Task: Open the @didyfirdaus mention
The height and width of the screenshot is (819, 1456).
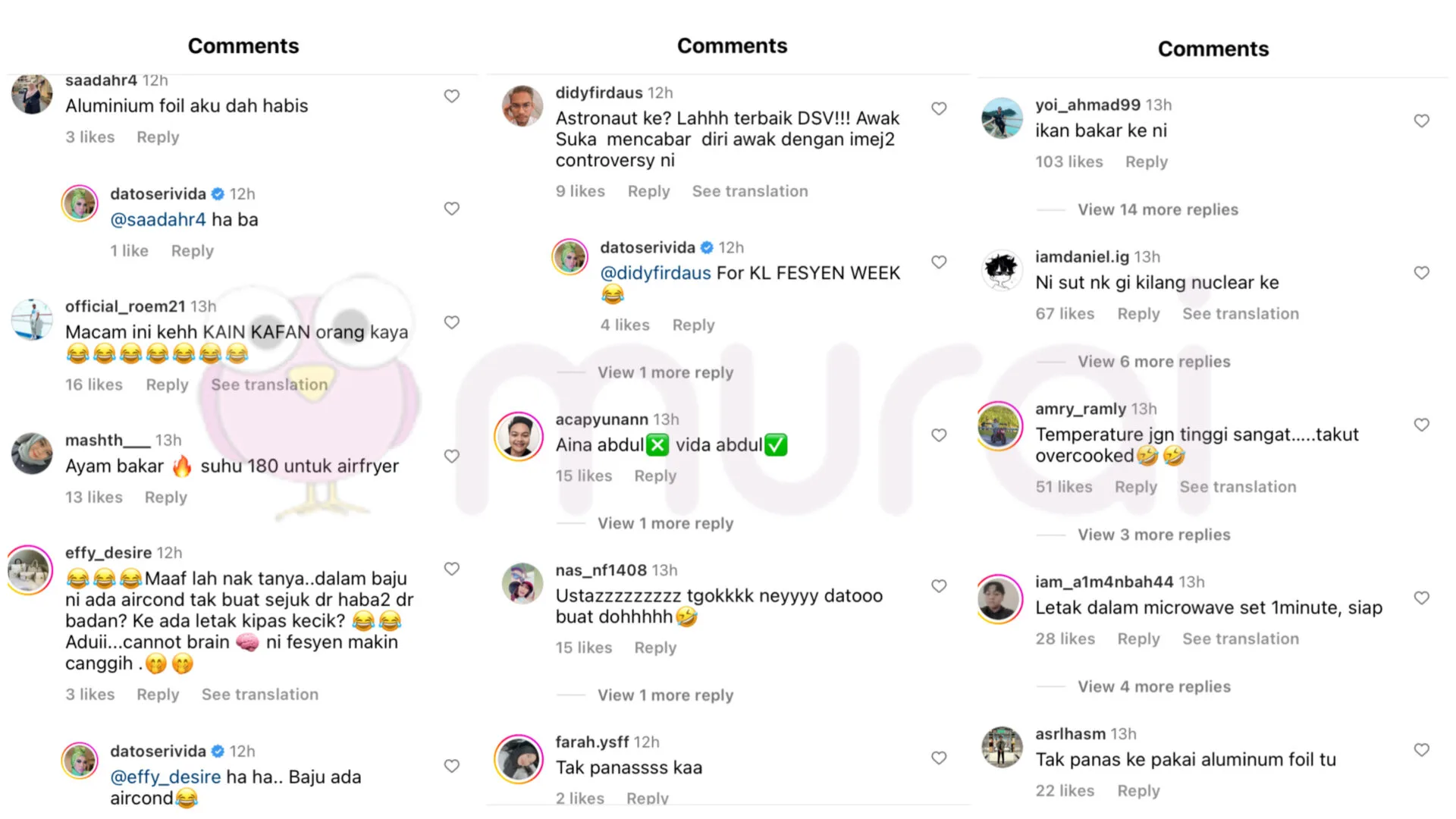Action: point(655,273)
